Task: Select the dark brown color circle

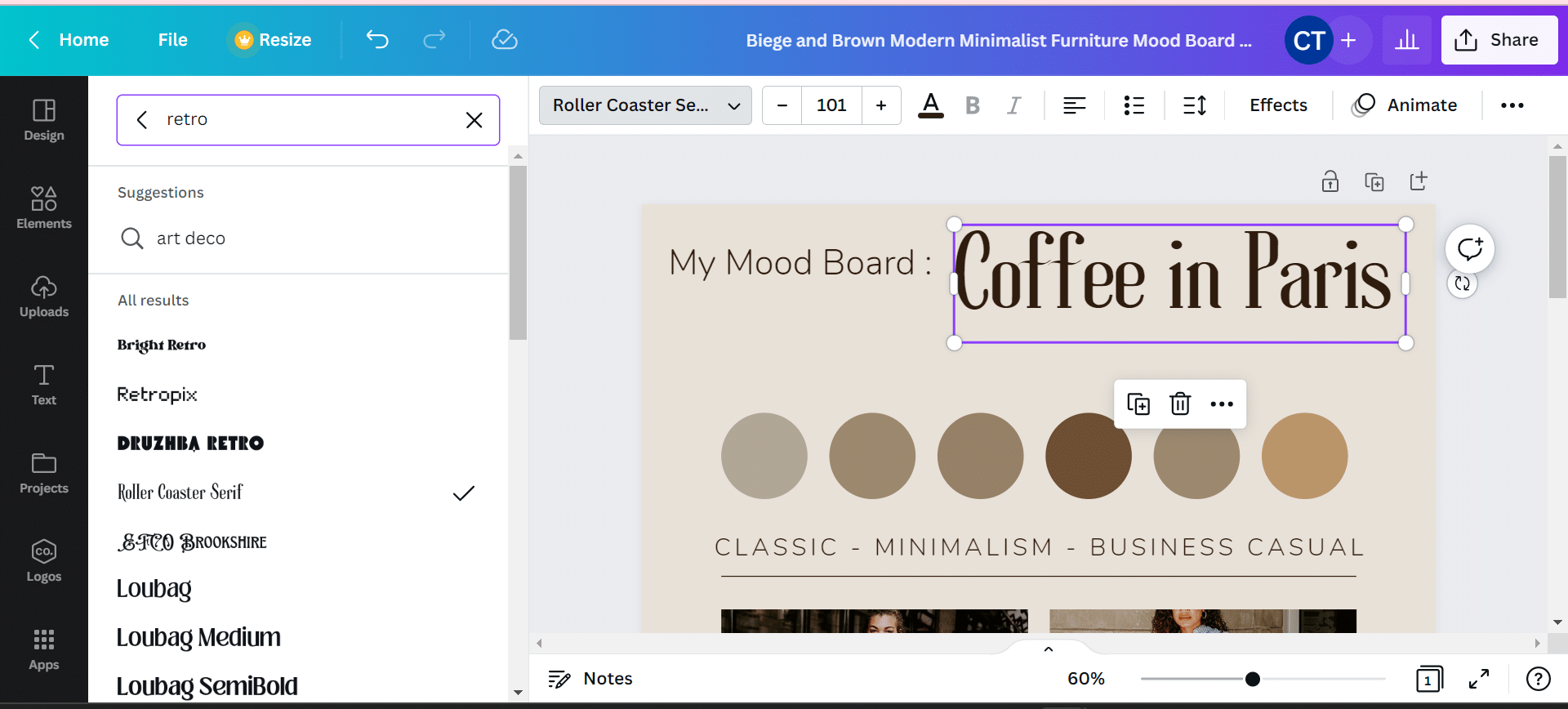Action: 1088,456
